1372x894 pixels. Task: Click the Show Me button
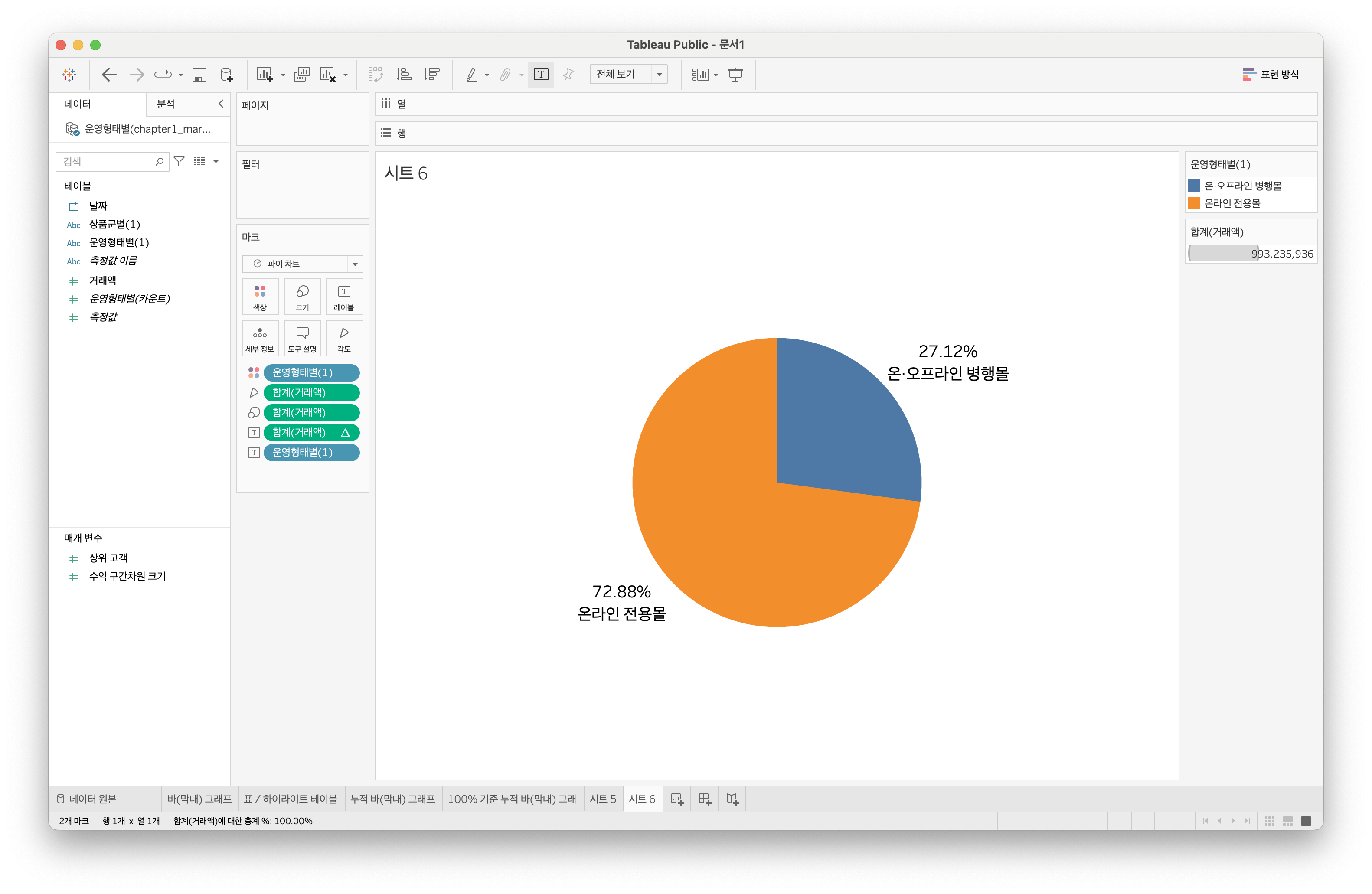[x=1270, y=75]
